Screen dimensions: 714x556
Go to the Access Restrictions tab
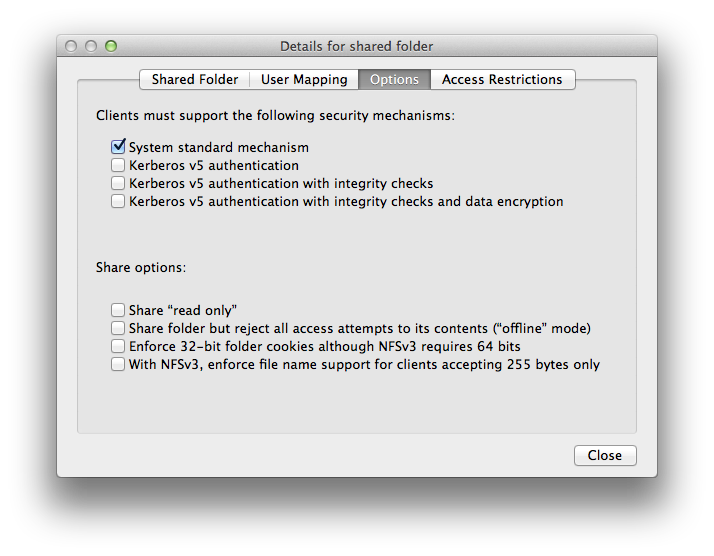pos(502,80)
